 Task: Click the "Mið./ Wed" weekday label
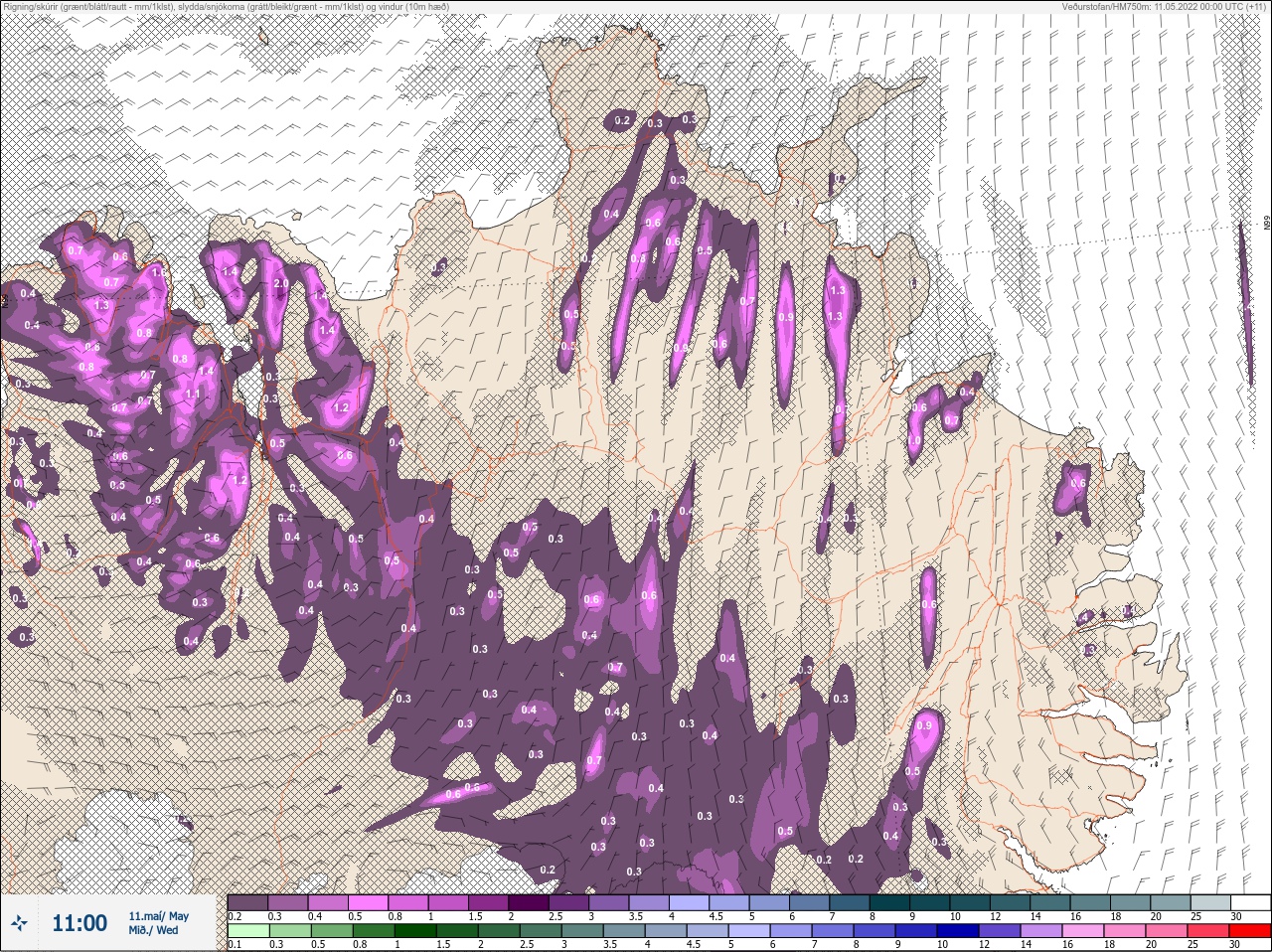pos(154,930)
